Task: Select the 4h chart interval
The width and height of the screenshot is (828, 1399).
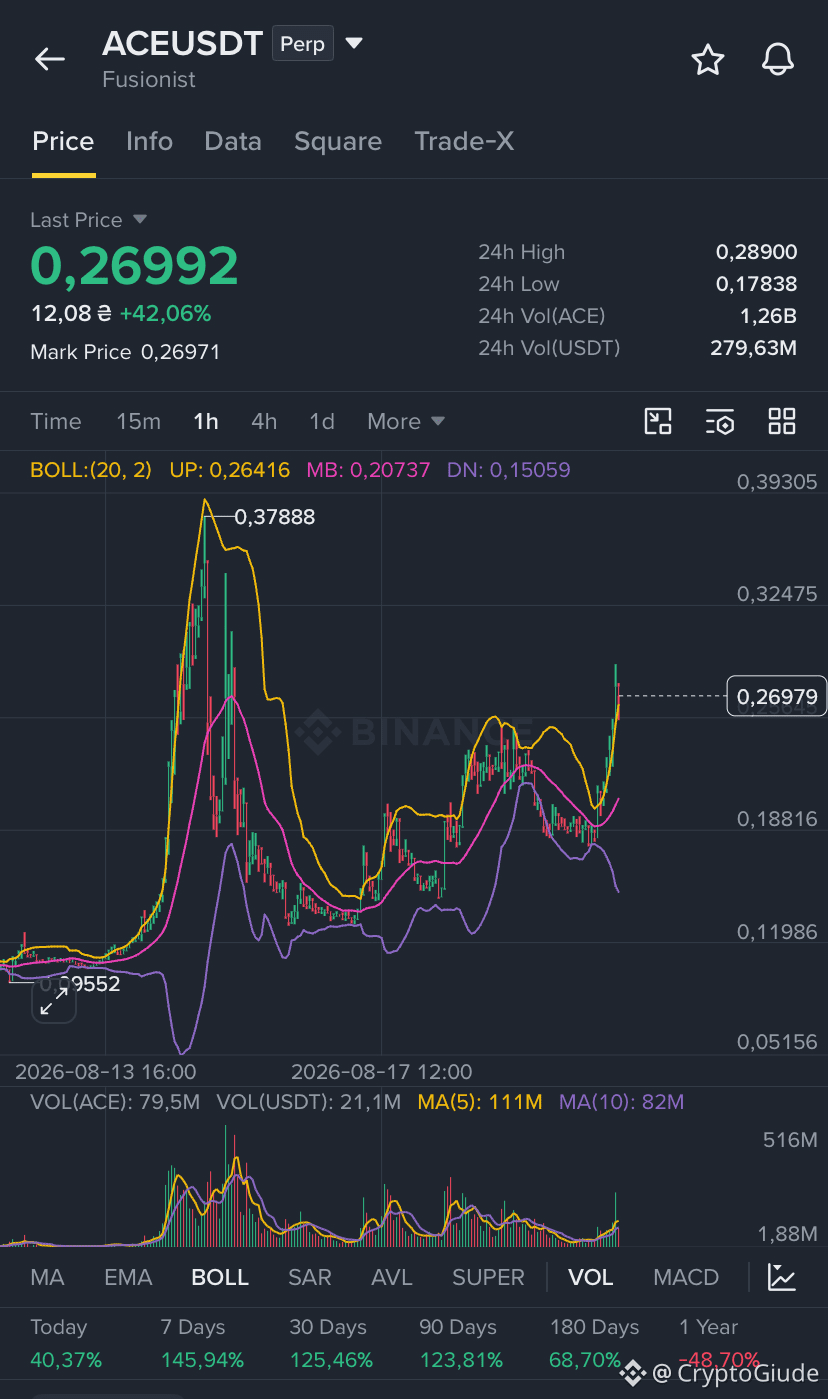Action: tap(264, 421)
